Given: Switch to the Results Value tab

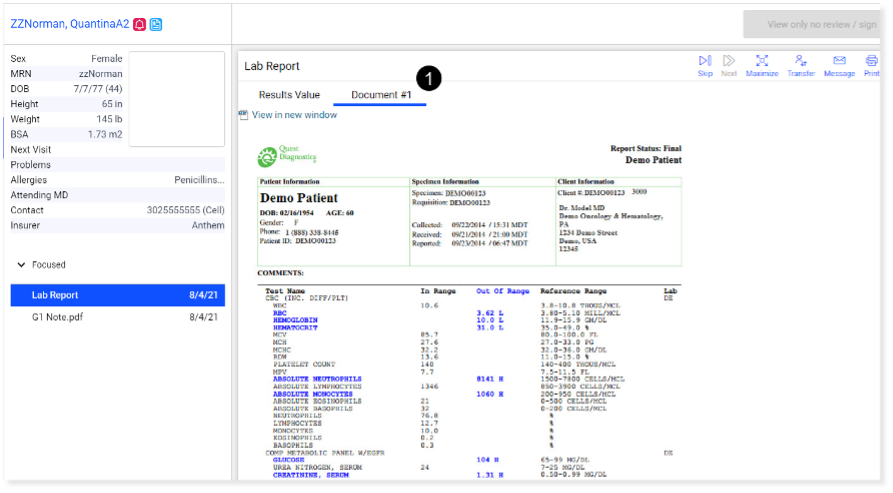Looking at the screenshot, I should pyautogui.click(x=289, y=95).
